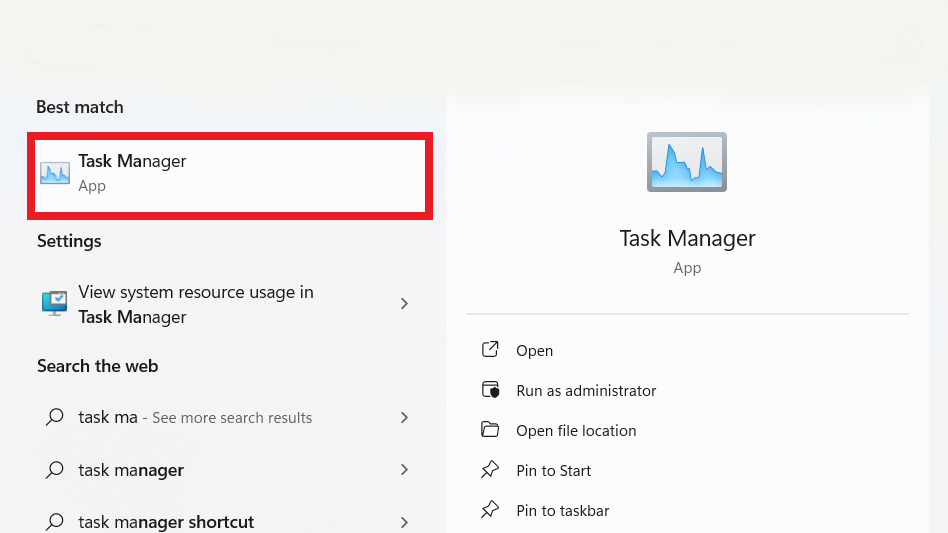Choose Pin to taskbar
Viewport: 948px width, 533px height.
click(562, 510)
